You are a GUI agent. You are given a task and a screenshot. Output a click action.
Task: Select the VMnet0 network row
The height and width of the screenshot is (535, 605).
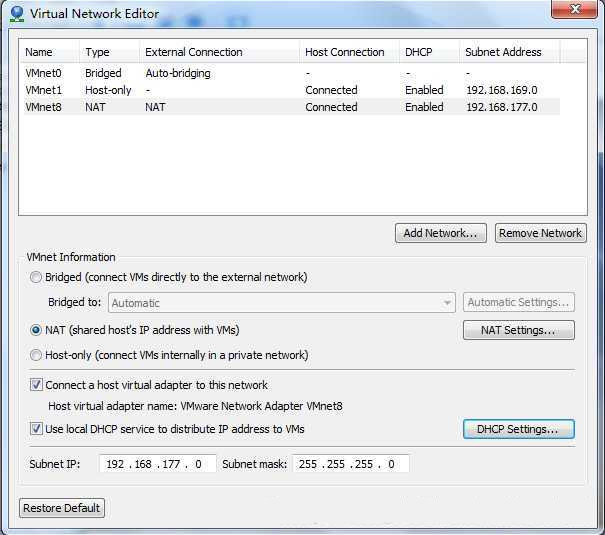point(292,73)
